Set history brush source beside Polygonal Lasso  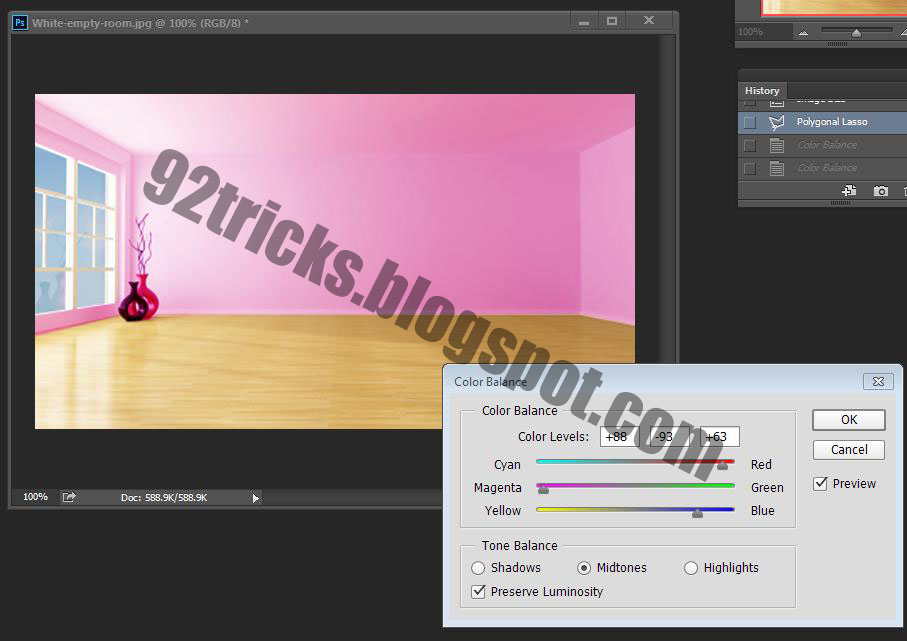(752, 121)
